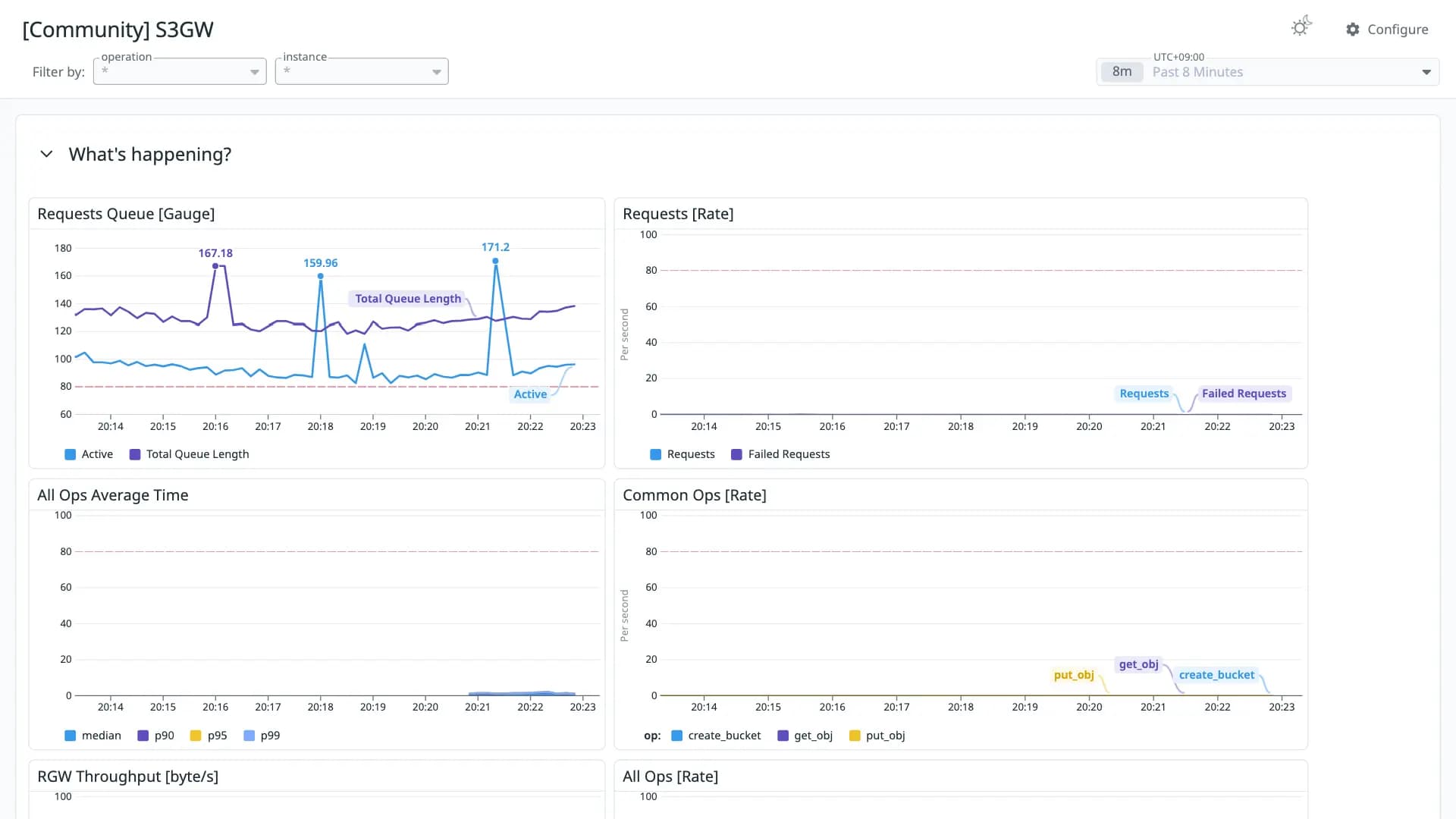The height and width of the screenshot is (819, 1456).
Task: Click the 167.18 peak marker on the chart
Action: tap(215, 266)
